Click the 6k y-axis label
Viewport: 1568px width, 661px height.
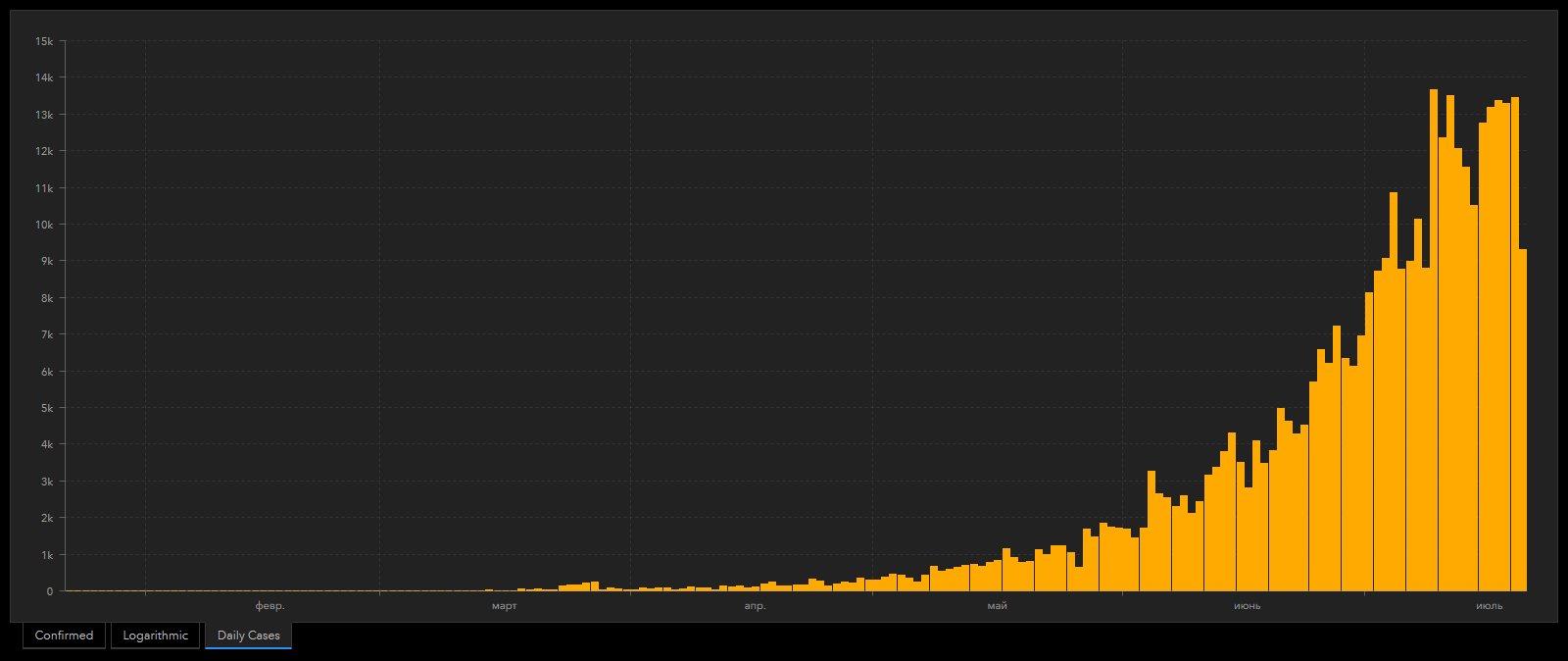pyautogui.click(x=46, y=372)
